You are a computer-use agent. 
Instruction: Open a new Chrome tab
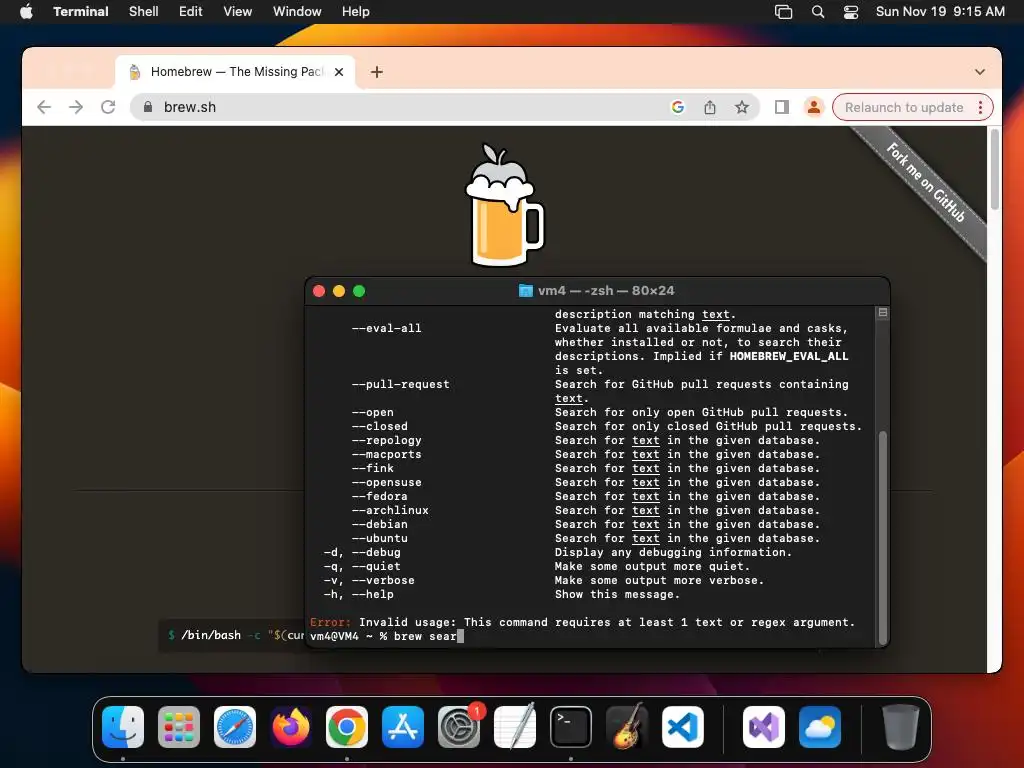pyautogui.click(x=377, y=72)
